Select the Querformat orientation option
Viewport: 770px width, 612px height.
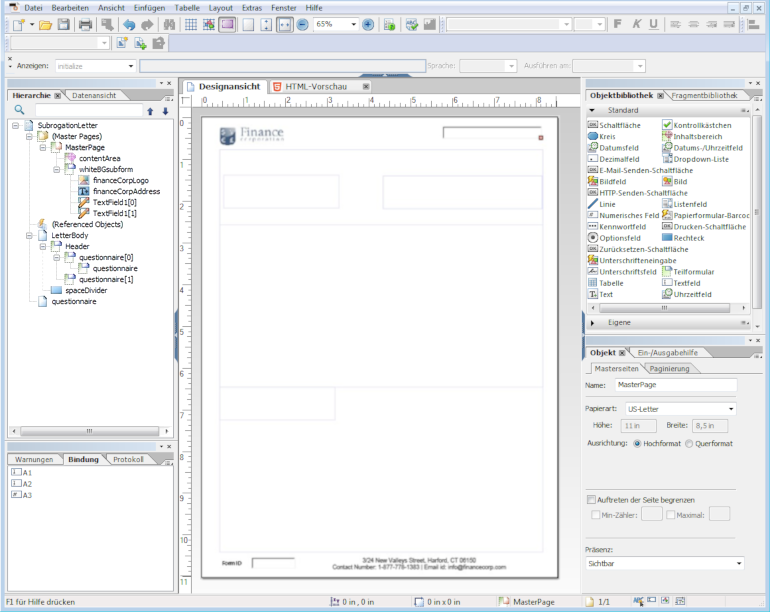[x=689, y=443]
